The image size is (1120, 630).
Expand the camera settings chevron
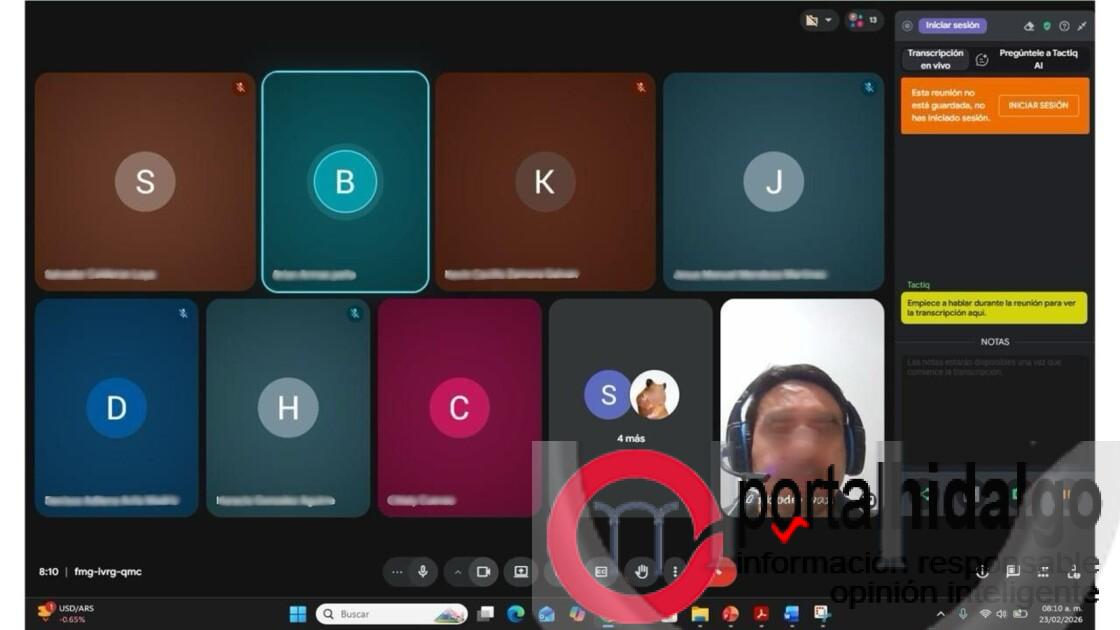point(458,571)
